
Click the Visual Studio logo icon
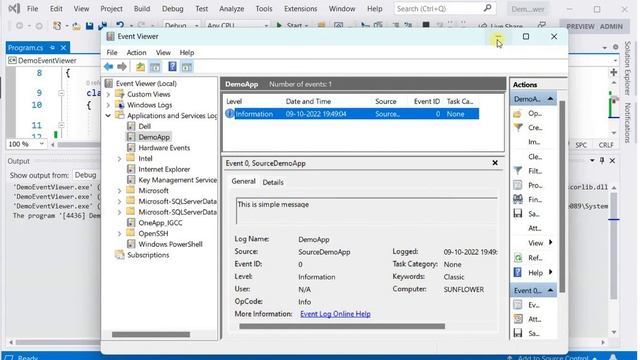coord(14,9)
